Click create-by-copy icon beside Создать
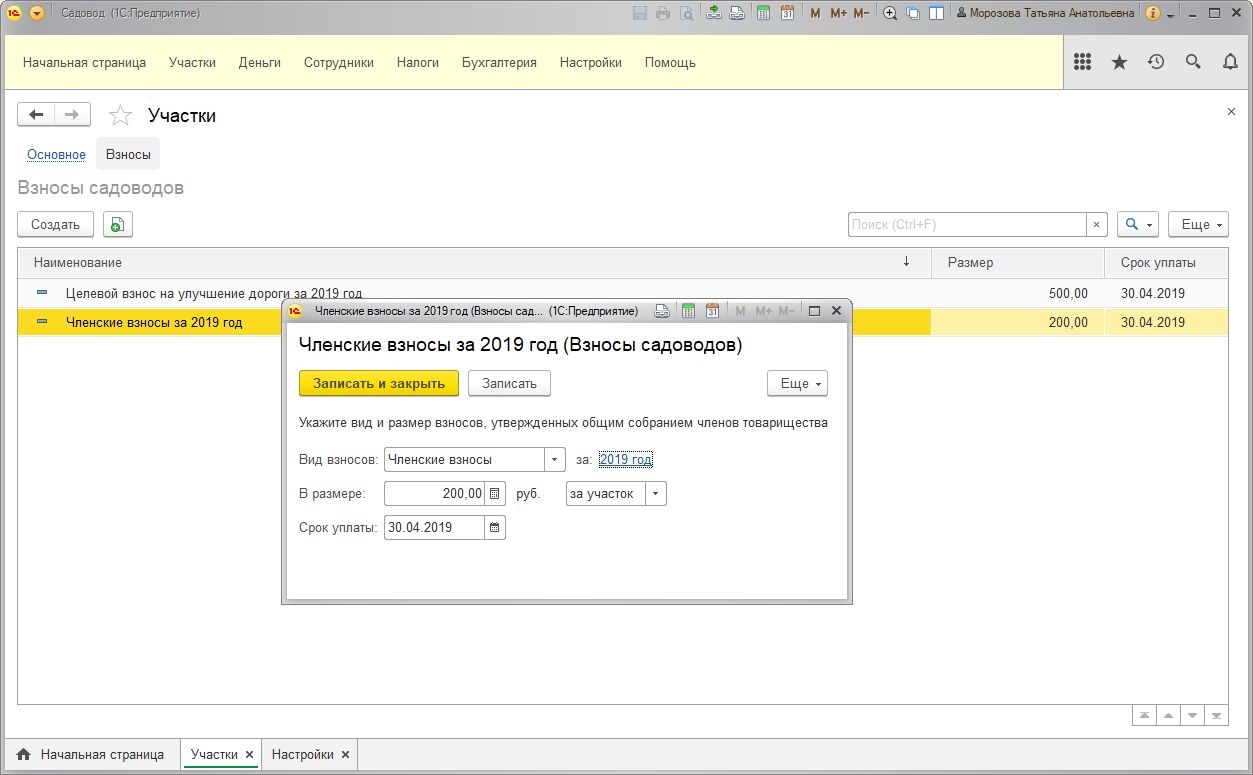Image resolution: width=1253 pixels, height=775 pixels. (117, 225)
